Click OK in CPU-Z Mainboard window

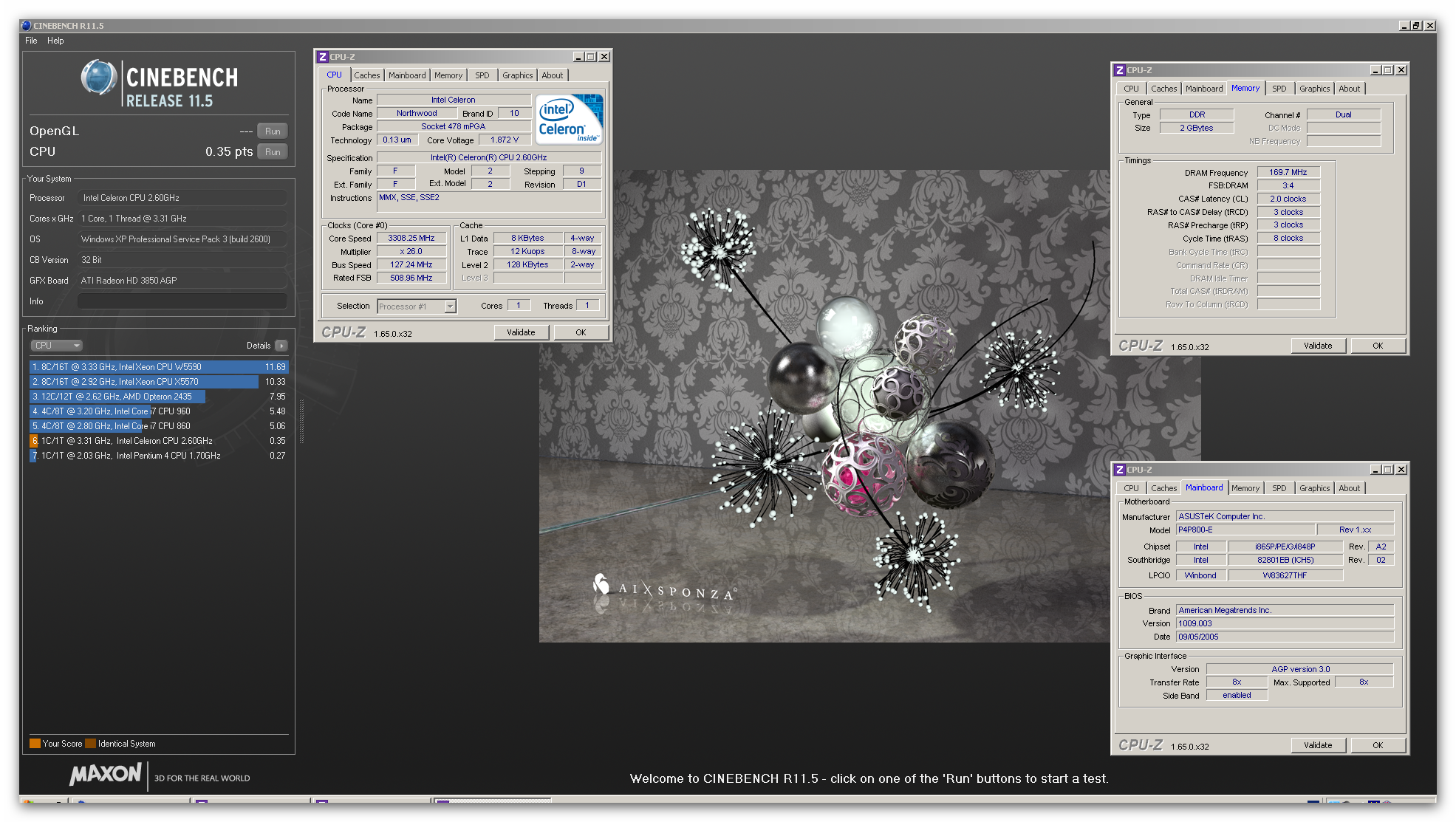(x=1378, y=745)
